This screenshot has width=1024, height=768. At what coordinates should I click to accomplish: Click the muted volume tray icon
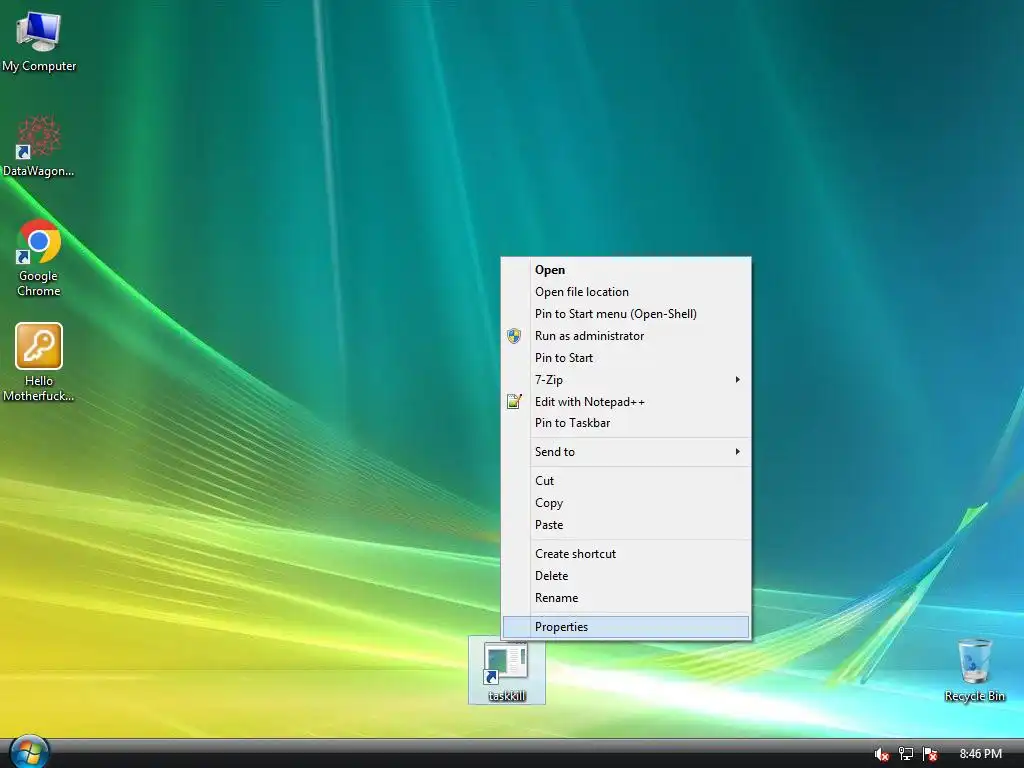tap(881, 754)
